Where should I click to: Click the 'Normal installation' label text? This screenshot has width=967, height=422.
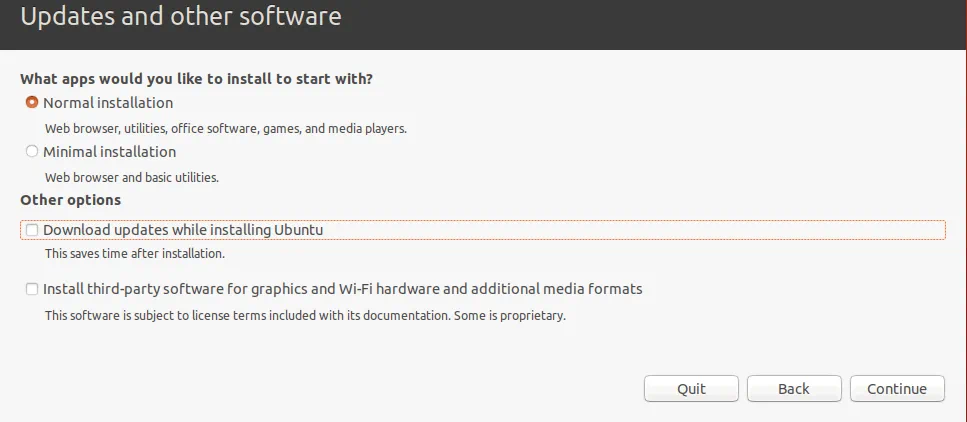[108, 103]
